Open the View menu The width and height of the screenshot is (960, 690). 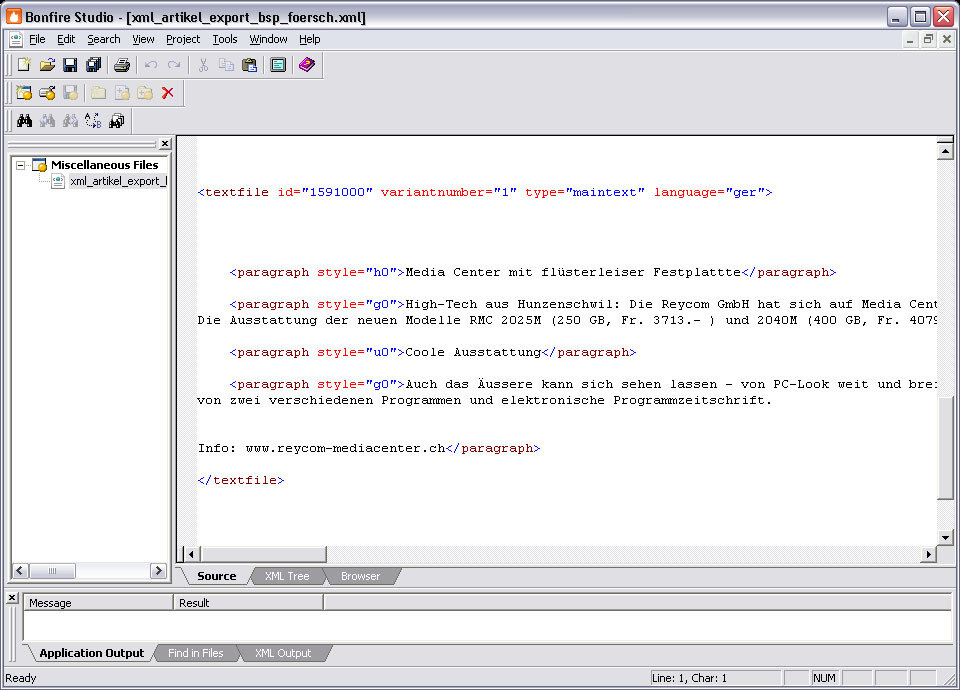(x=143, y=39)
